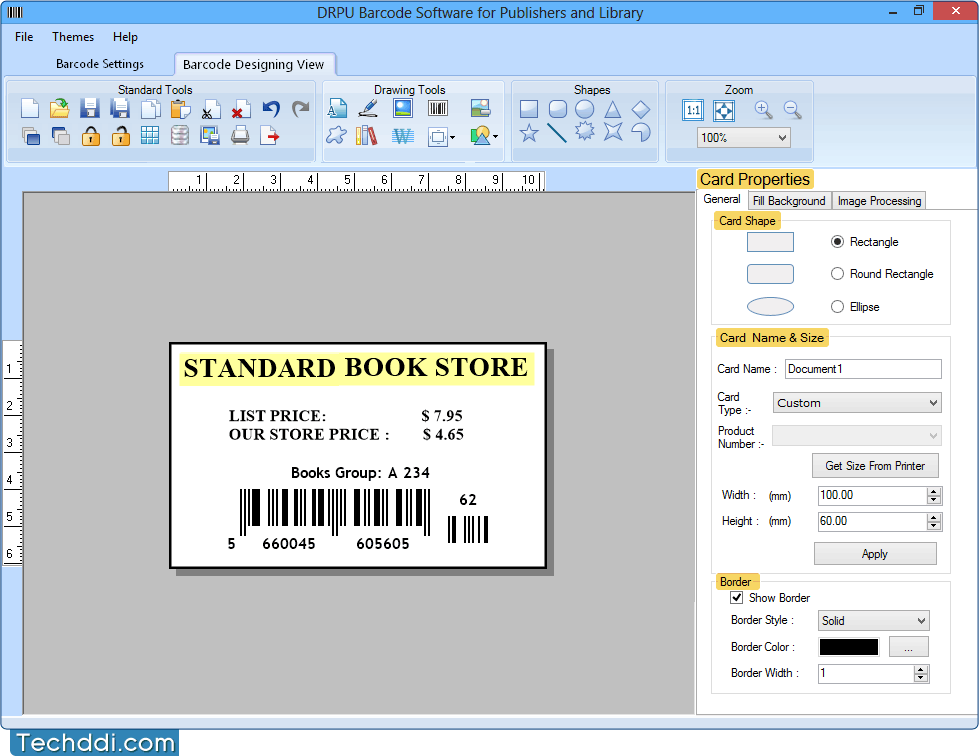Viewport: 979px width, 756px height.
Task: Click the New document icon
Action: point(29,109)
